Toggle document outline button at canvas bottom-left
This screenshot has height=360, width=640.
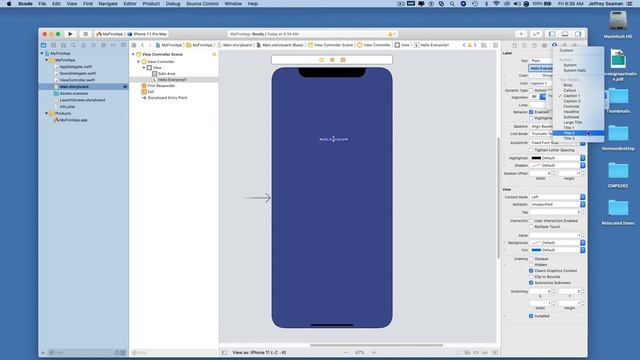tap(224, 352)
